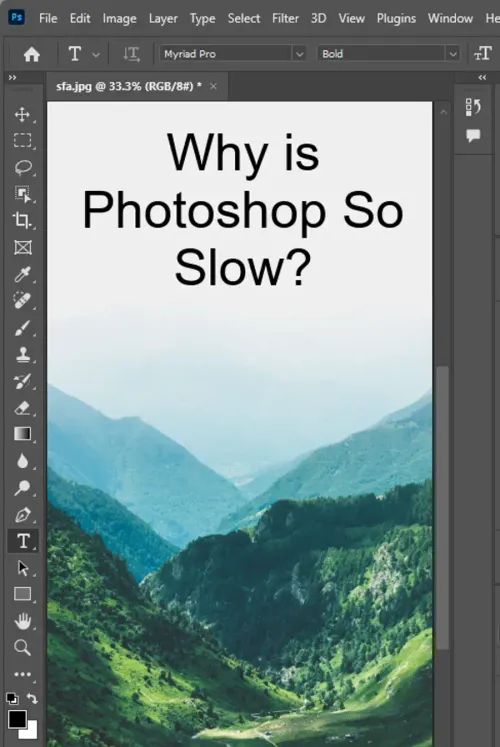The width and height of the screenshot is (500, 747).
Task: Select the Horizontal Type tool in toolbox
Action: pyautogui.click(x=22, y=541)
